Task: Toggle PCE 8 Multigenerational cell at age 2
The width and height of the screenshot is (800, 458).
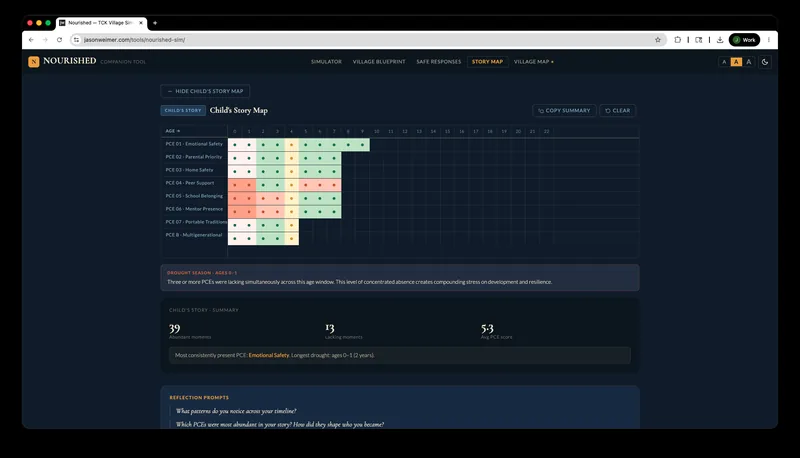Action: pyautogui.click(x=263, y=237)
